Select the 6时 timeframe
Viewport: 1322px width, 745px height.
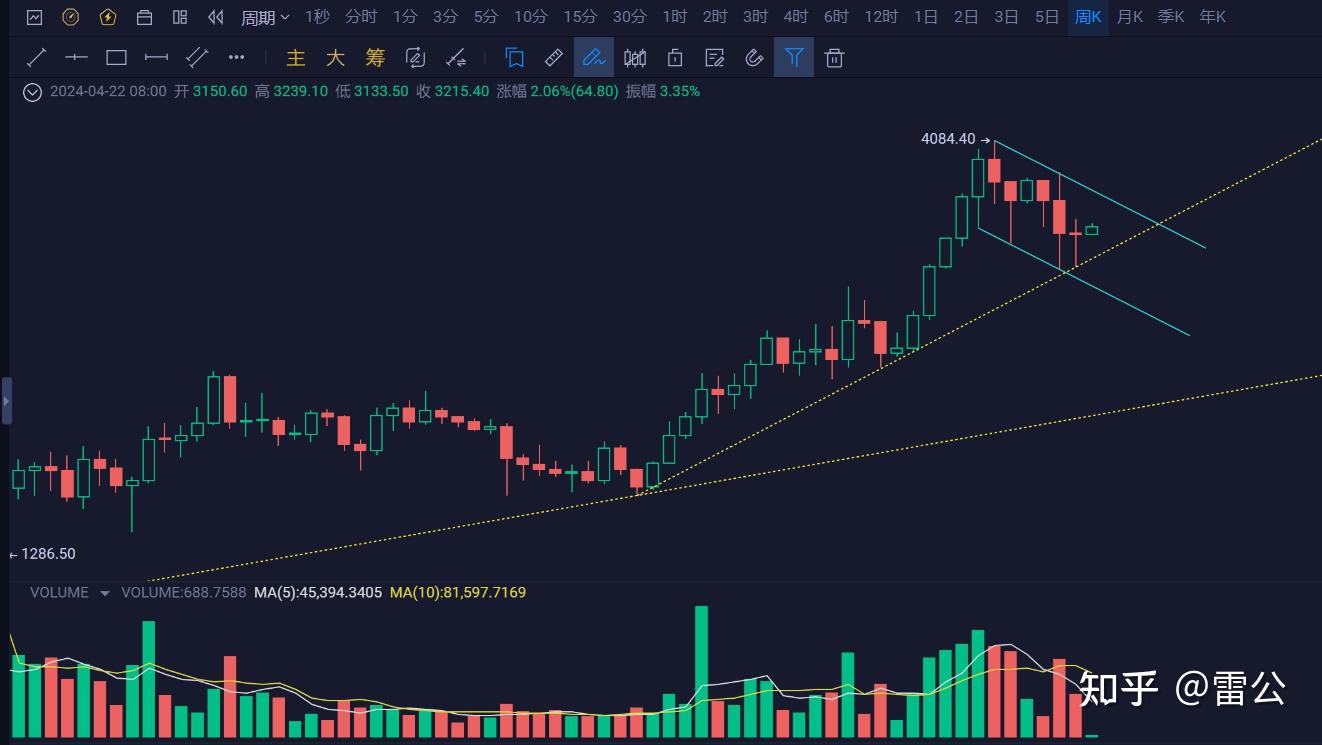[x=836, y=17]
